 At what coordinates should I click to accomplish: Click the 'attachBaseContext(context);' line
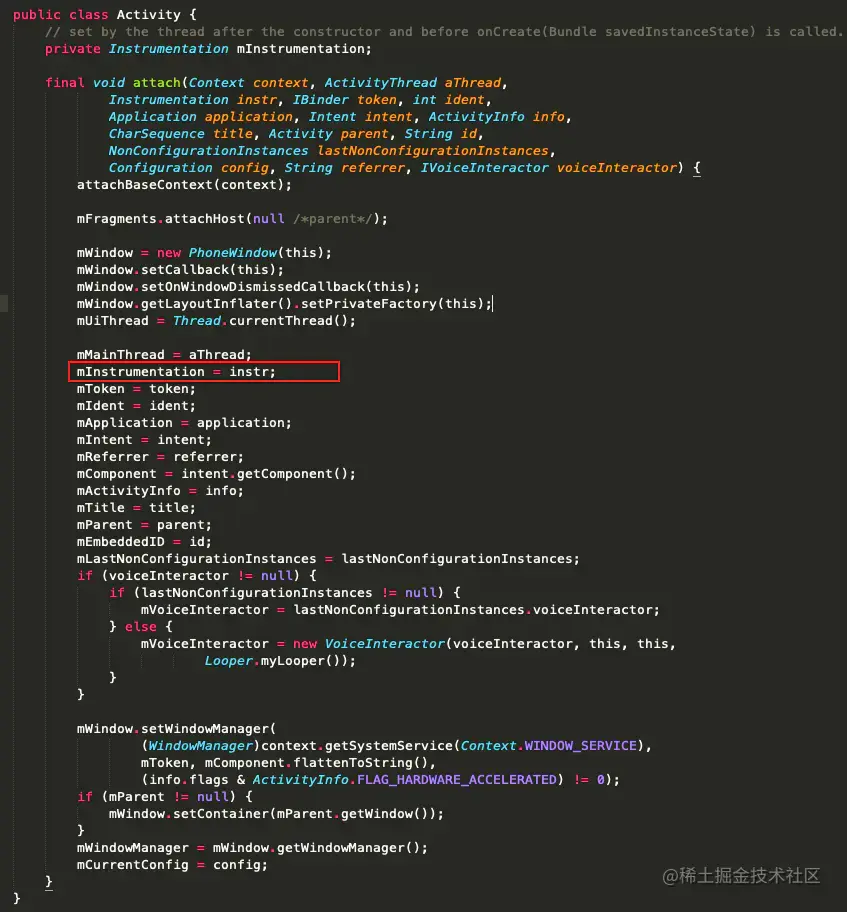coord(184,184)
